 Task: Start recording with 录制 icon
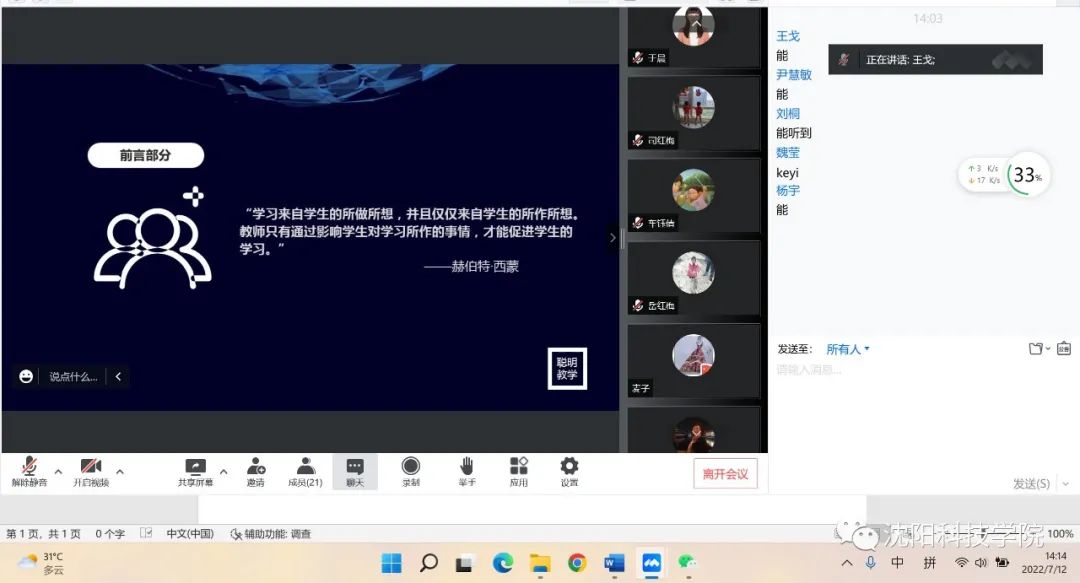(411, 470)
